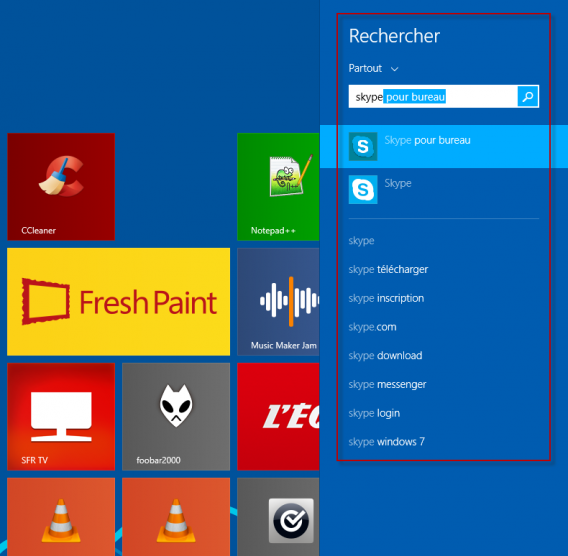This screenshot has width=568, height=556.
Task: Open the red L'Equipe tile
Action: (278, 417)
